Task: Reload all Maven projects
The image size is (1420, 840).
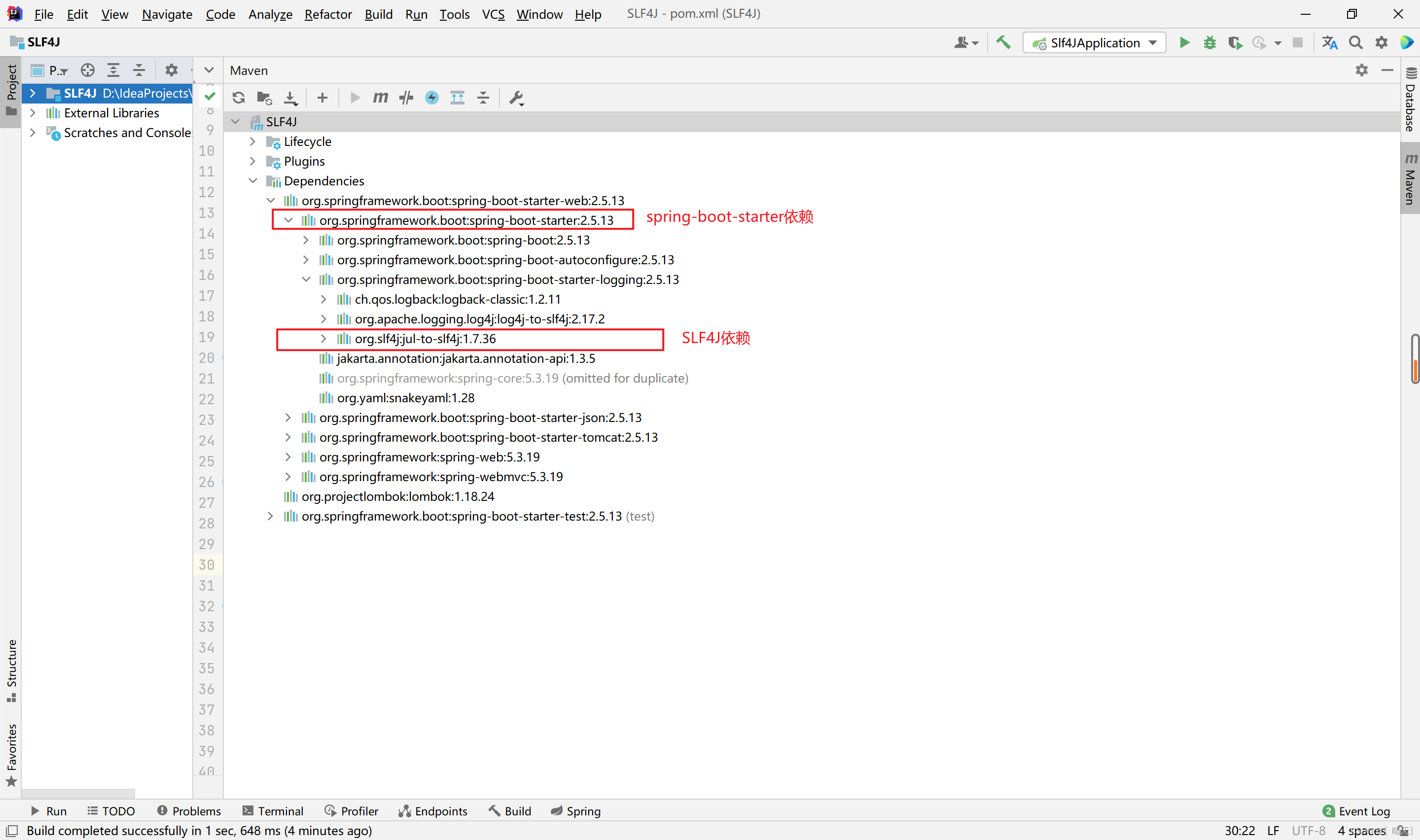Action: pyautogui.click(x=238, y=98)
